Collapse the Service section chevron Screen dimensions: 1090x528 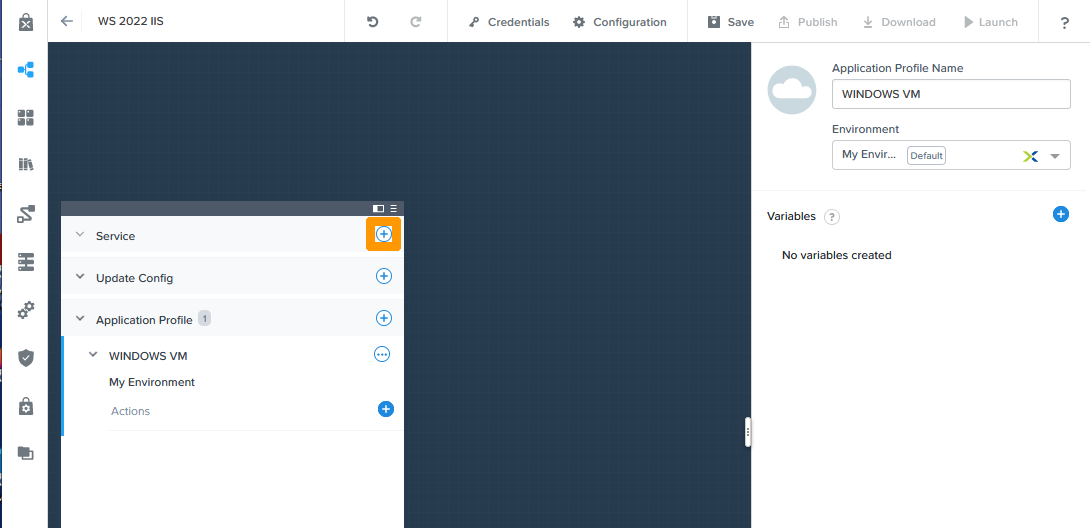[x=80, y=235]
